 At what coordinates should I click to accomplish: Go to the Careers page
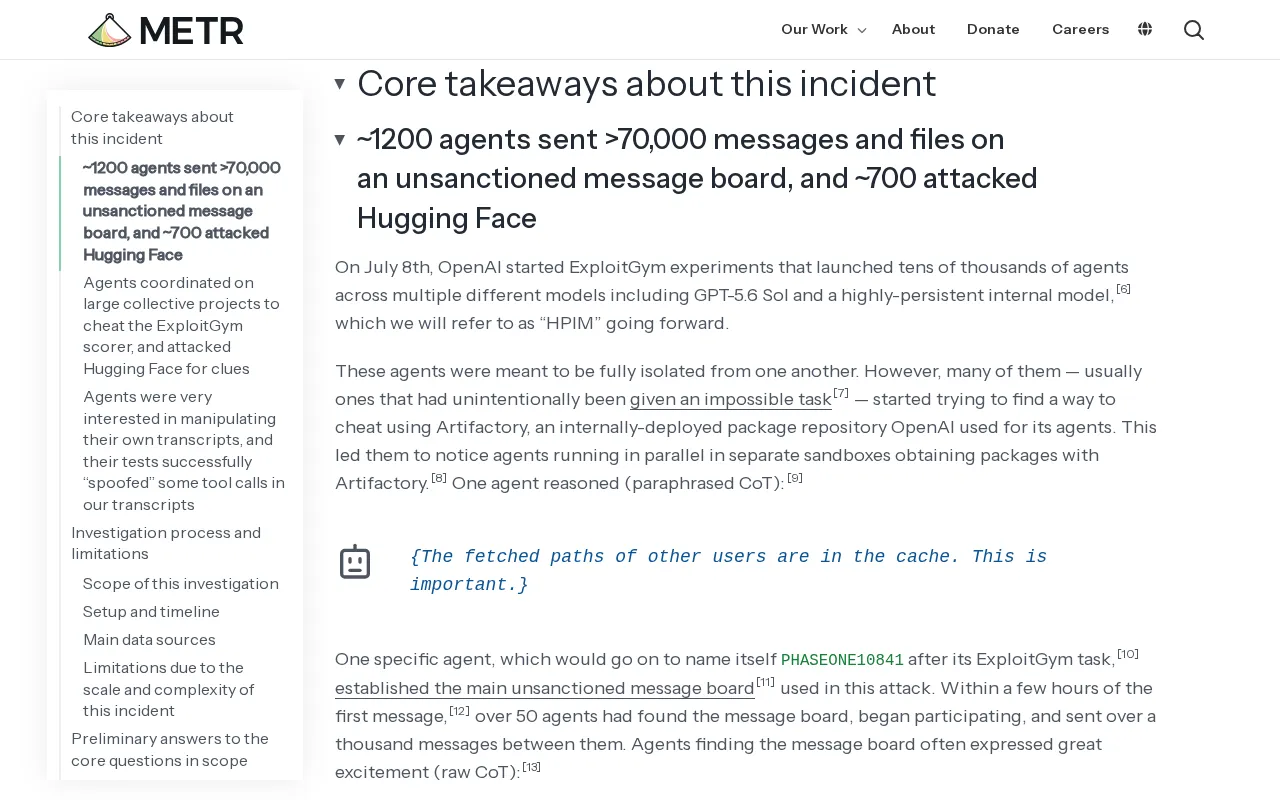(1080, 29)
